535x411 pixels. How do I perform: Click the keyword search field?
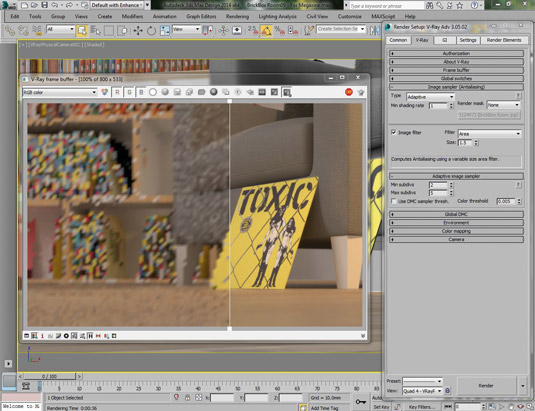(386, 6)
